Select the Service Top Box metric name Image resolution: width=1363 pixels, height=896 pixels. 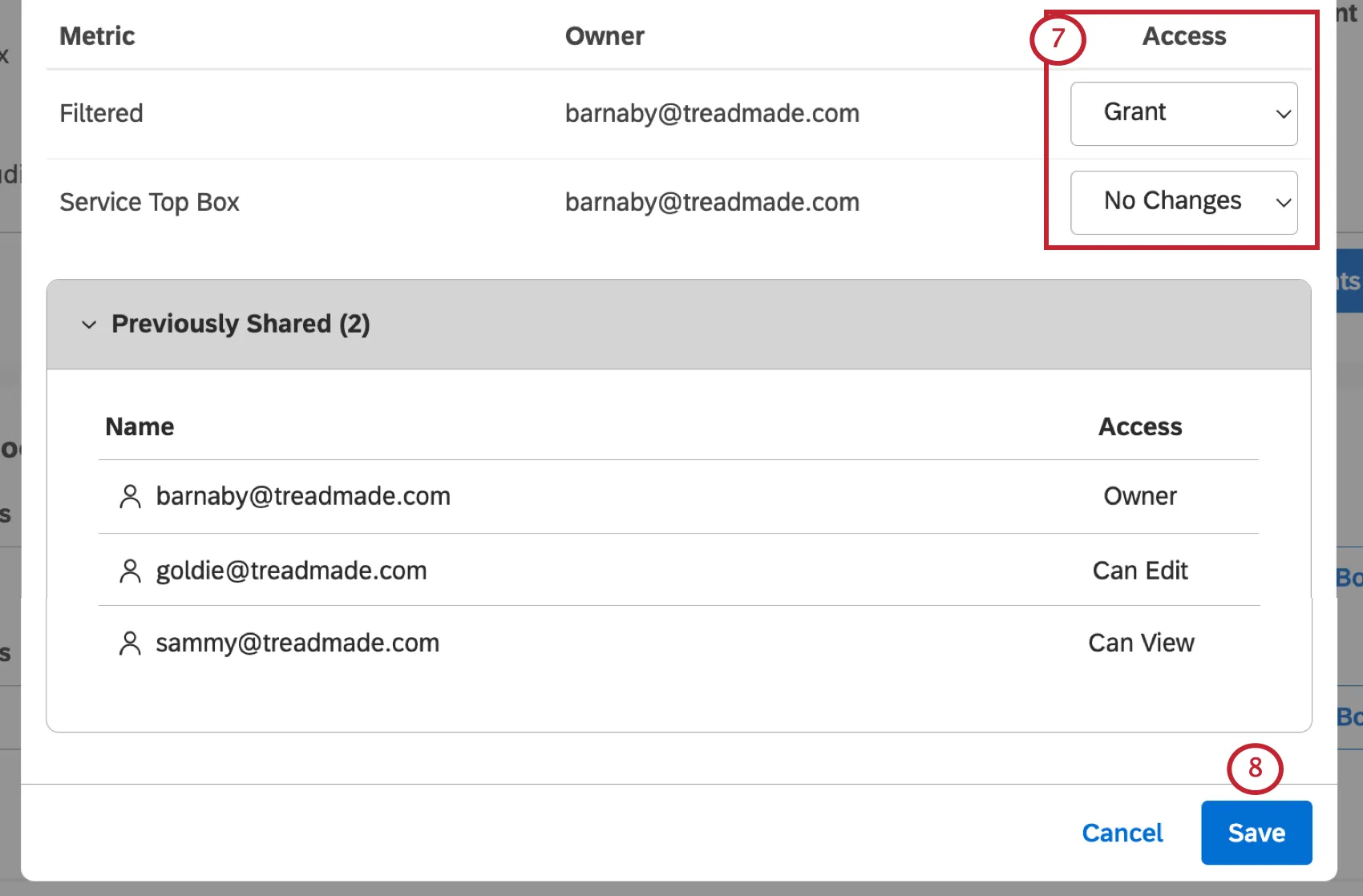tap(149, 202)
